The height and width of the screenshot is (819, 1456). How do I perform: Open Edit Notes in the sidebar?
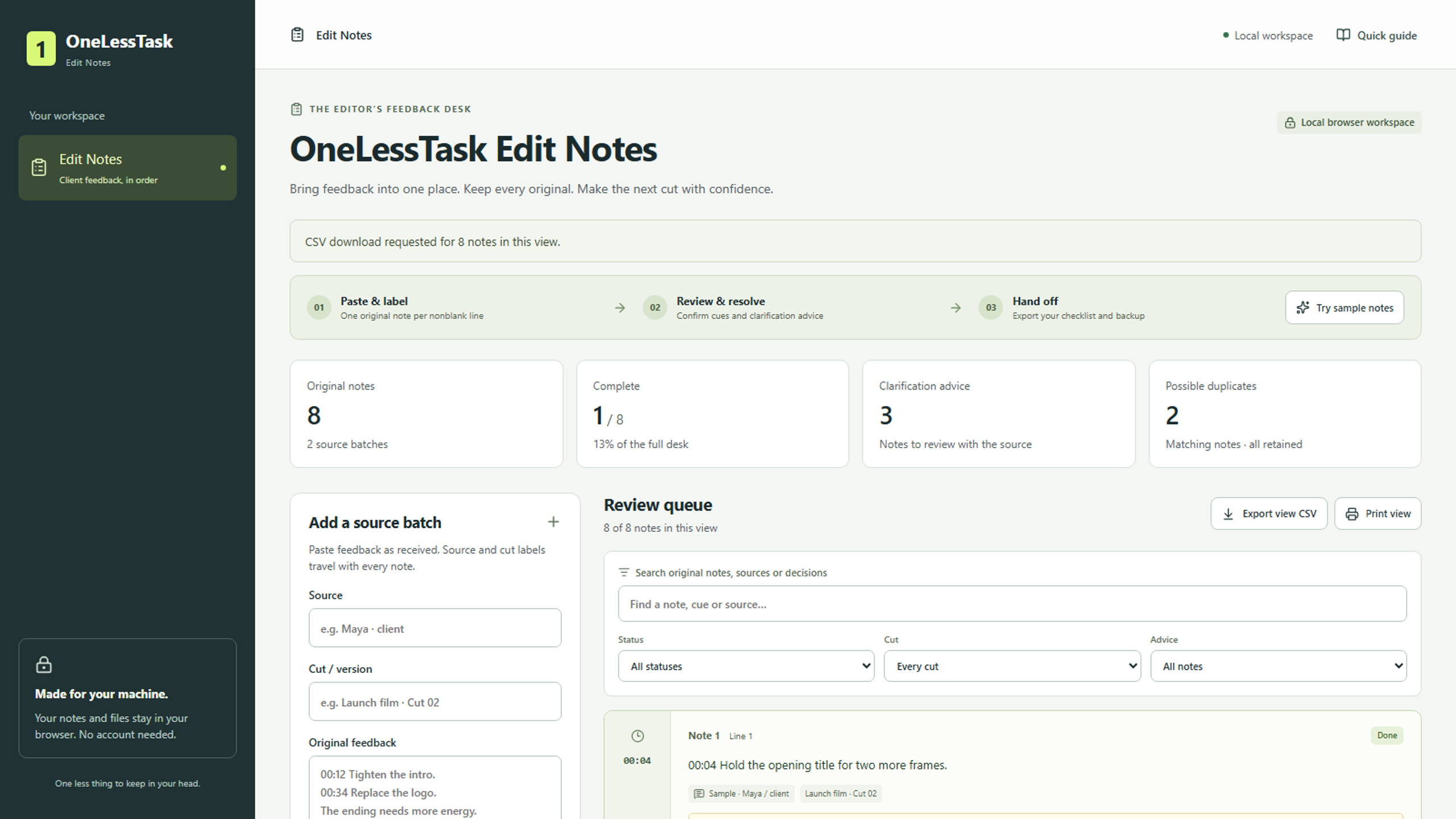(x=127, y=168)
